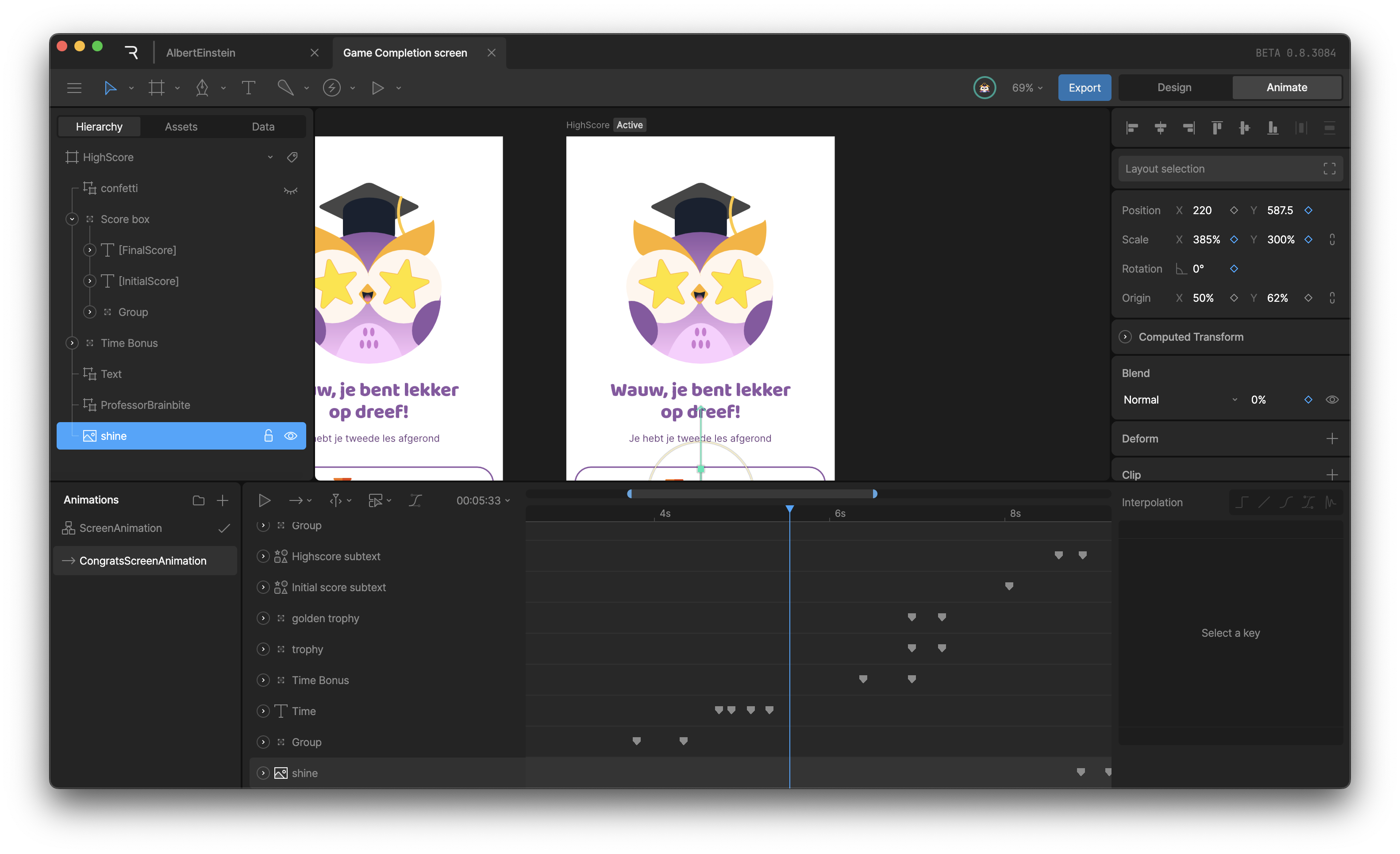Image resolution: width=1400 pixels, height=854 pixels.
Task: Close the Game Completion screen tab
Action: point(492,53)
